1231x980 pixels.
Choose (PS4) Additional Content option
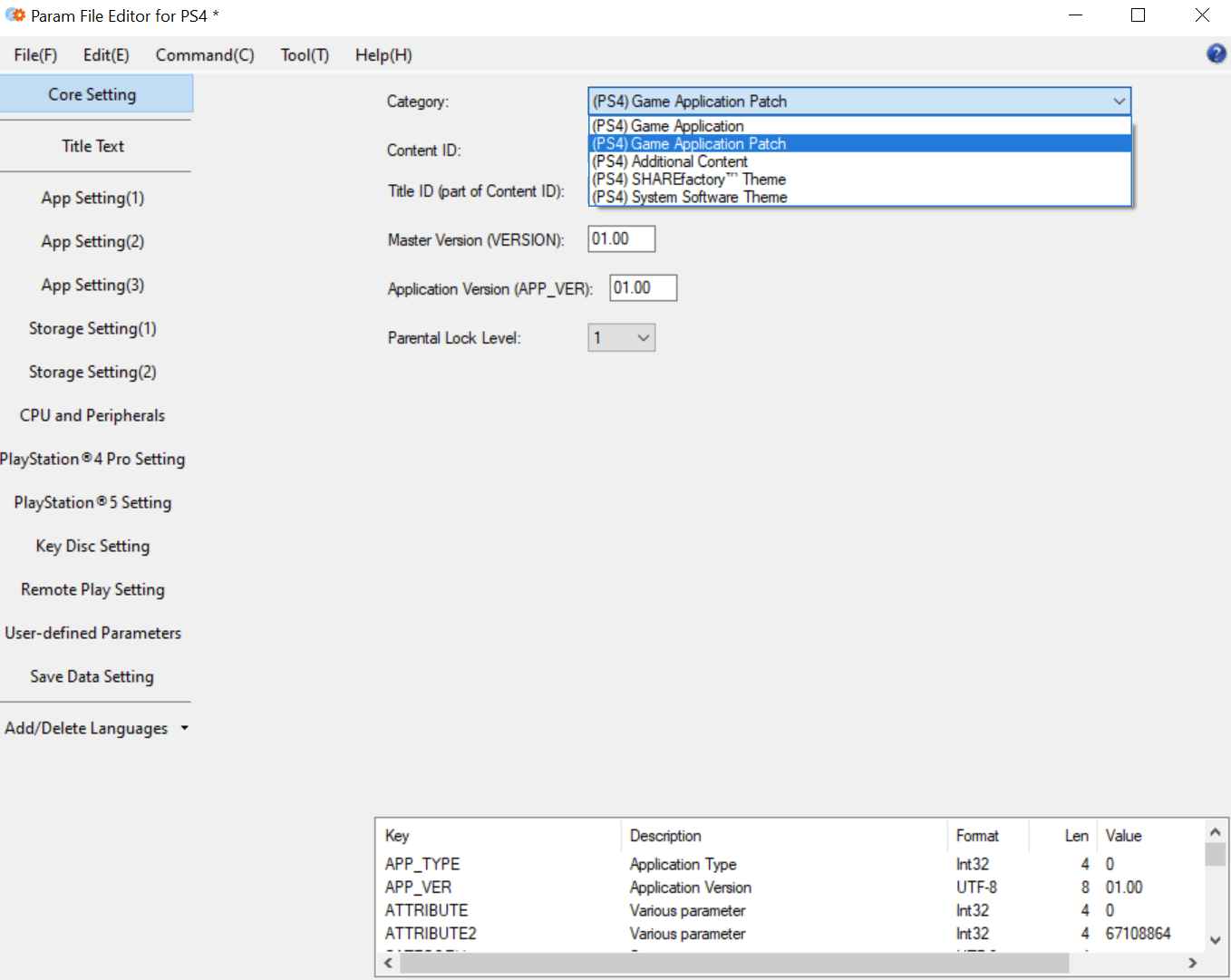[x=860, y=161]
